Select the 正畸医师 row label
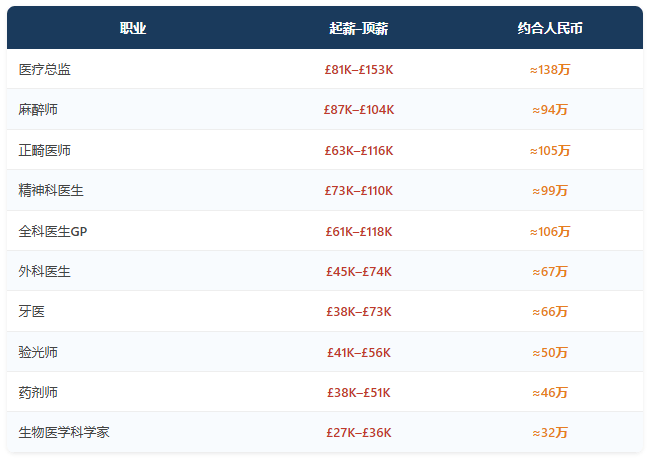651x460 pixels. 44,150
